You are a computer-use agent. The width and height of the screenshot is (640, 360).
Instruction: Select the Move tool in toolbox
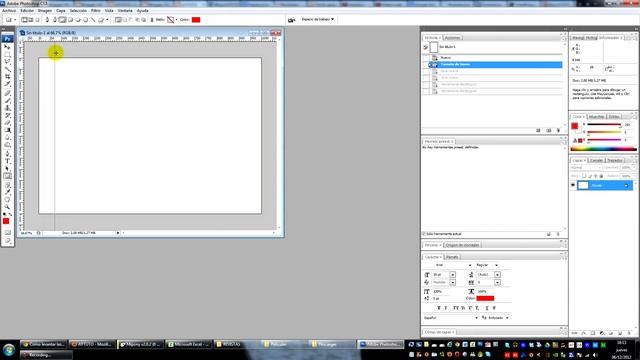pyautogui.click(x=7, y=47)
